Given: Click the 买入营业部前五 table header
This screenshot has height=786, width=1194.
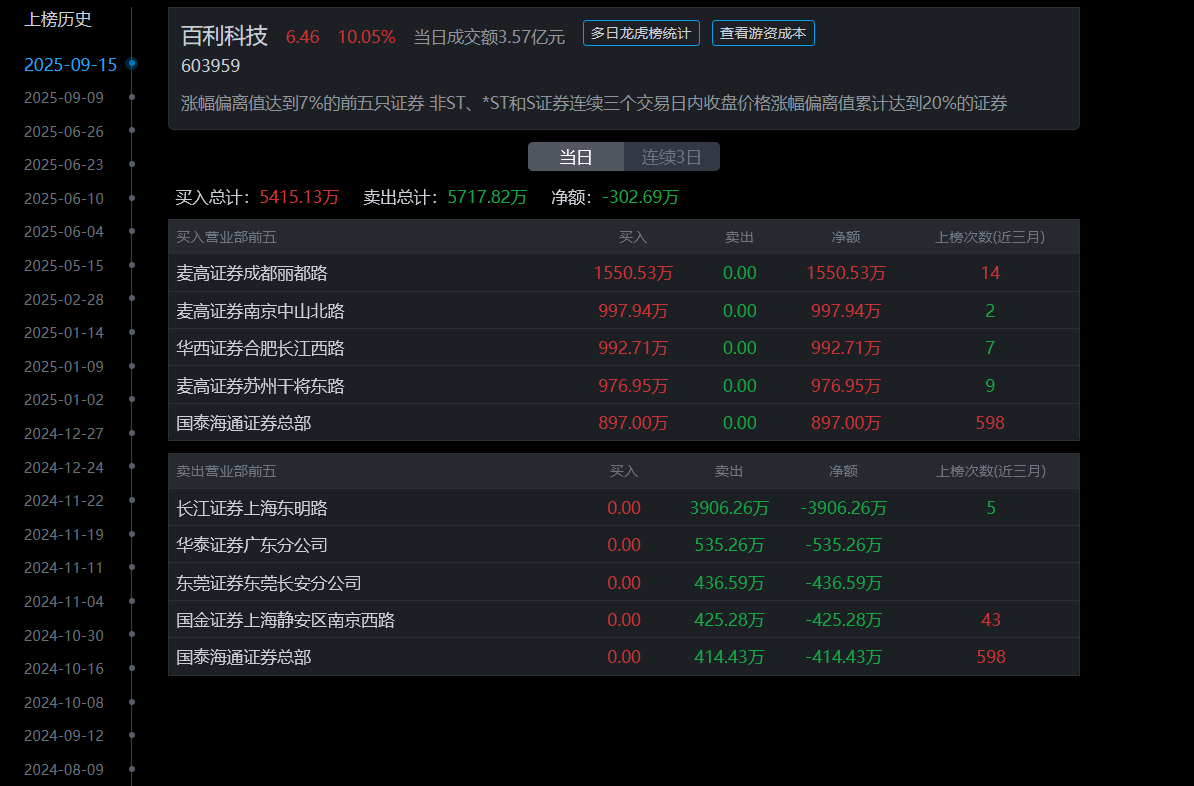Looking at the screenshot, I should 226,238.
